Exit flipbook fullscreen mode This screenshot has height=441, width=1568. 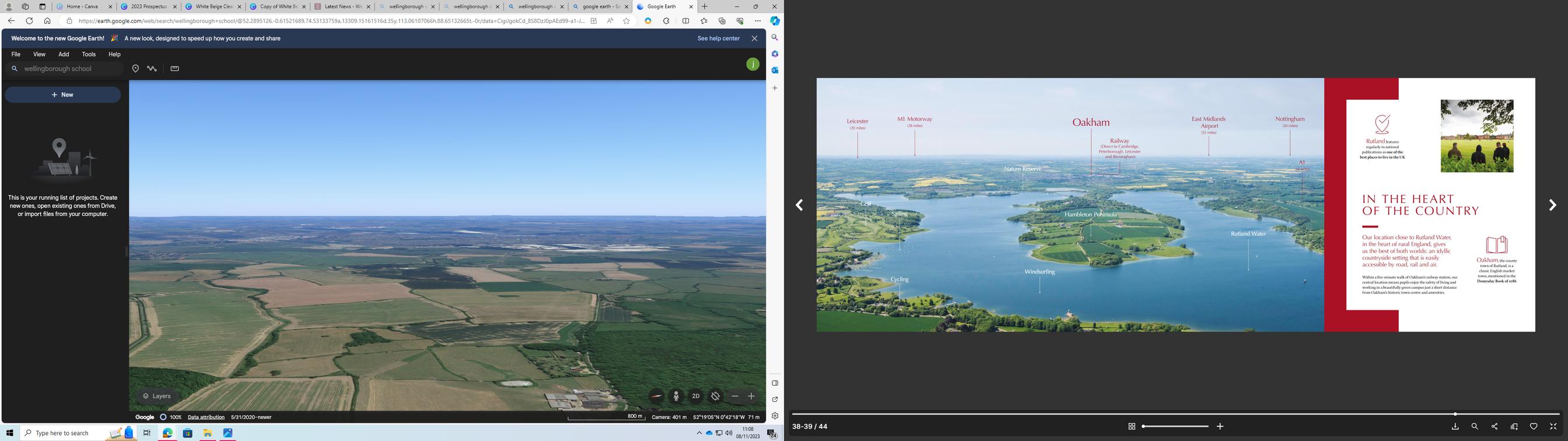click(1553, 426)
